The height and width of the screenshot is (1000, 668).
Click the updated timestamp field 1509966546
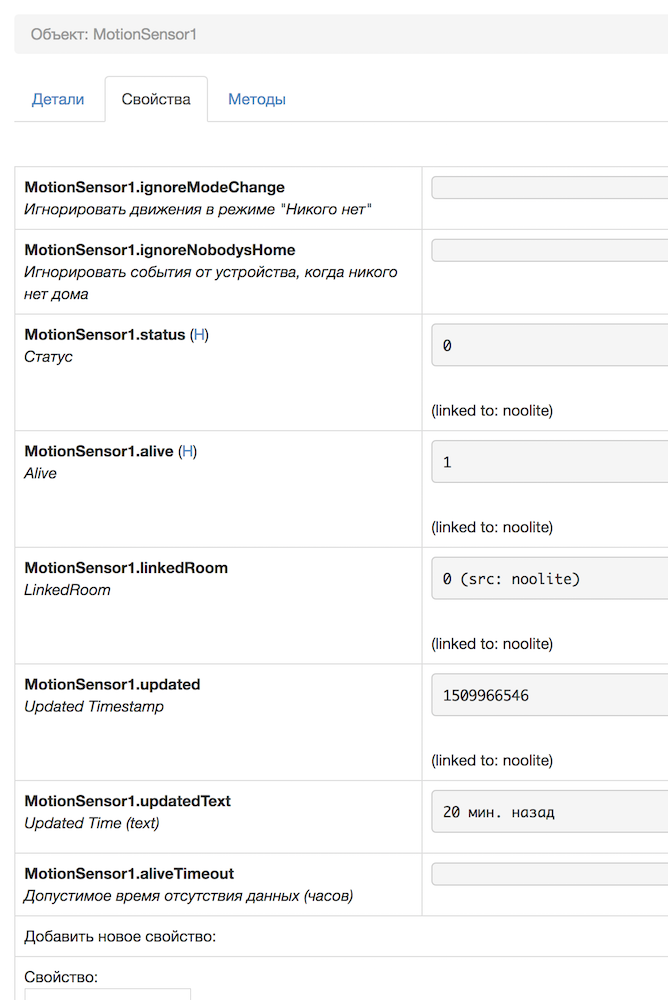[x=549, y=695]
